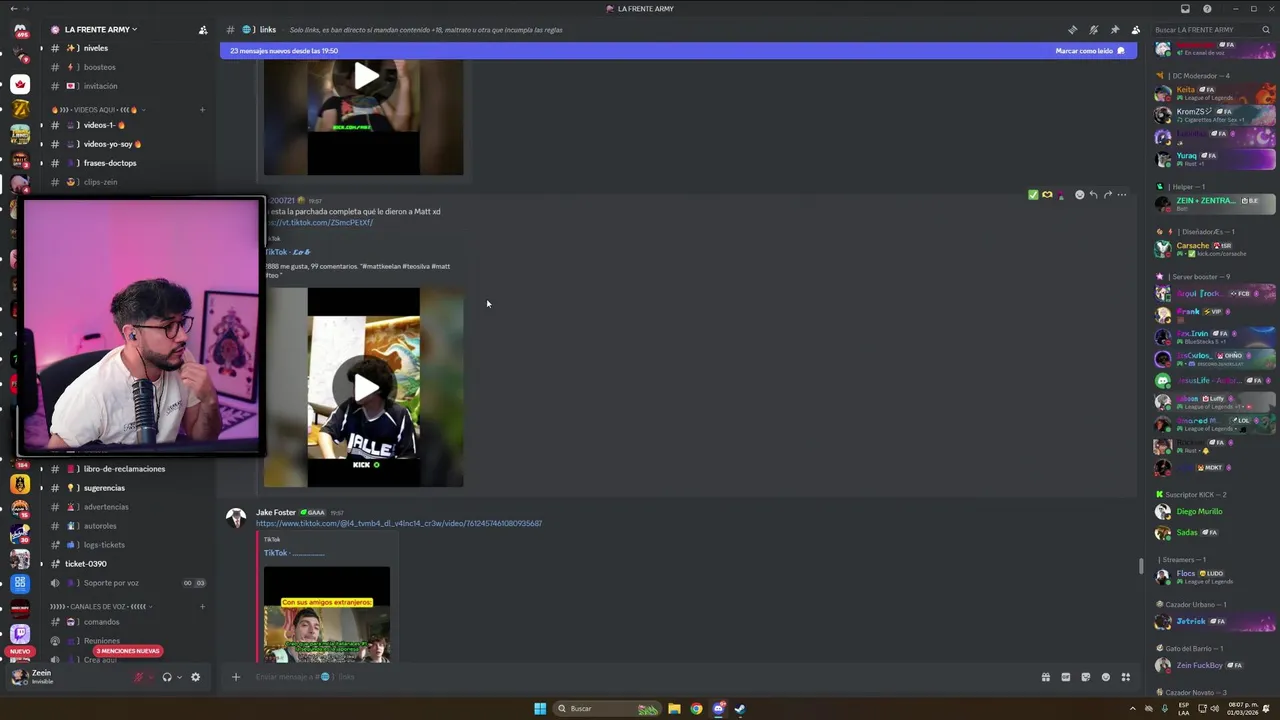Open the sticker picker icon

point(1085,677)
